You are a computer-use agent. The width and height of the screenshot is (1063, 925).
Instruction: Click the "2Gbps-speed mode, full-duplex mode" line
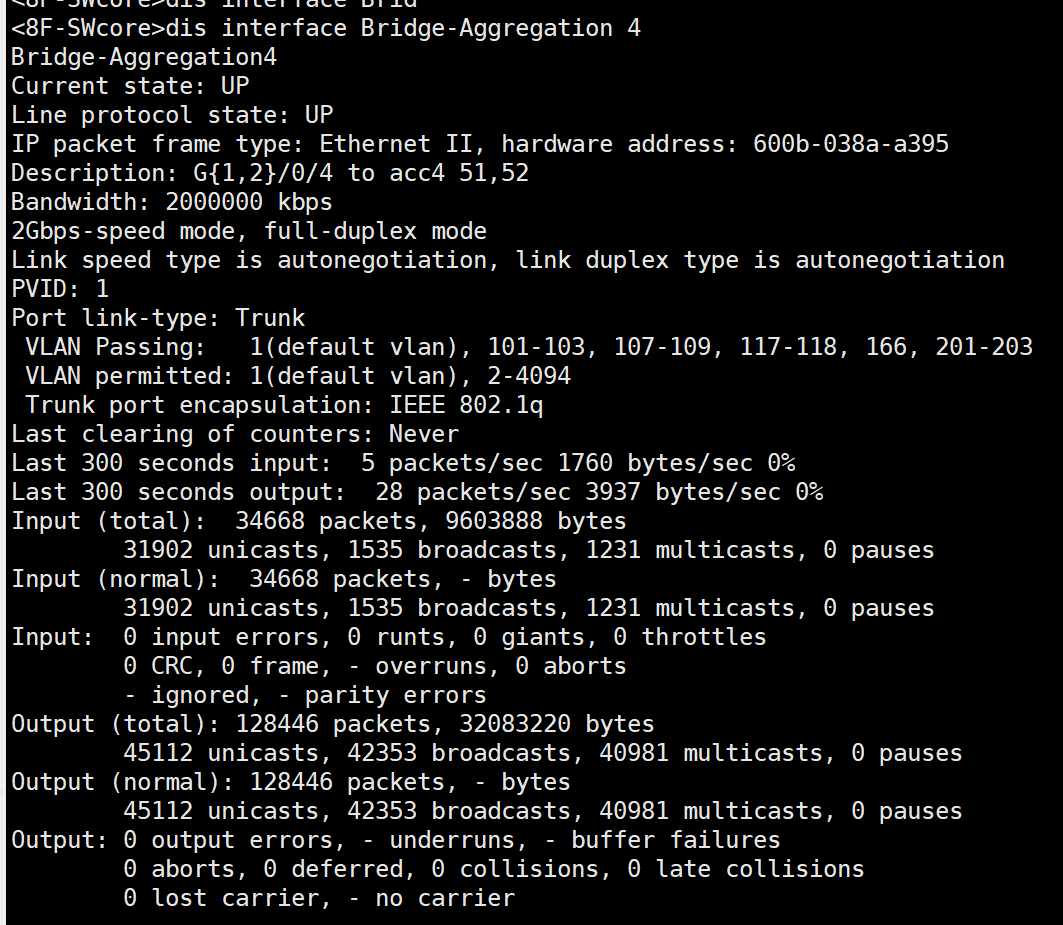249,231
